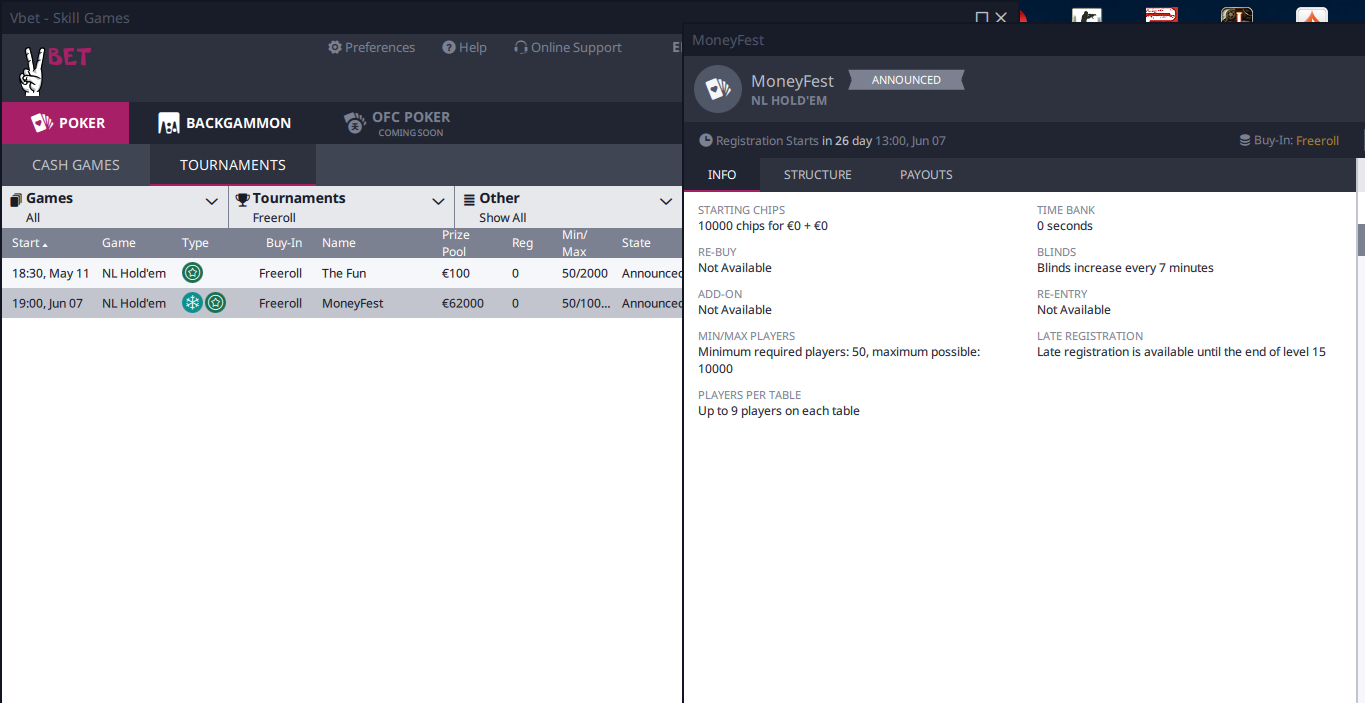
Task: Click the Vbet logo in the header
Action: pos(55,70)
